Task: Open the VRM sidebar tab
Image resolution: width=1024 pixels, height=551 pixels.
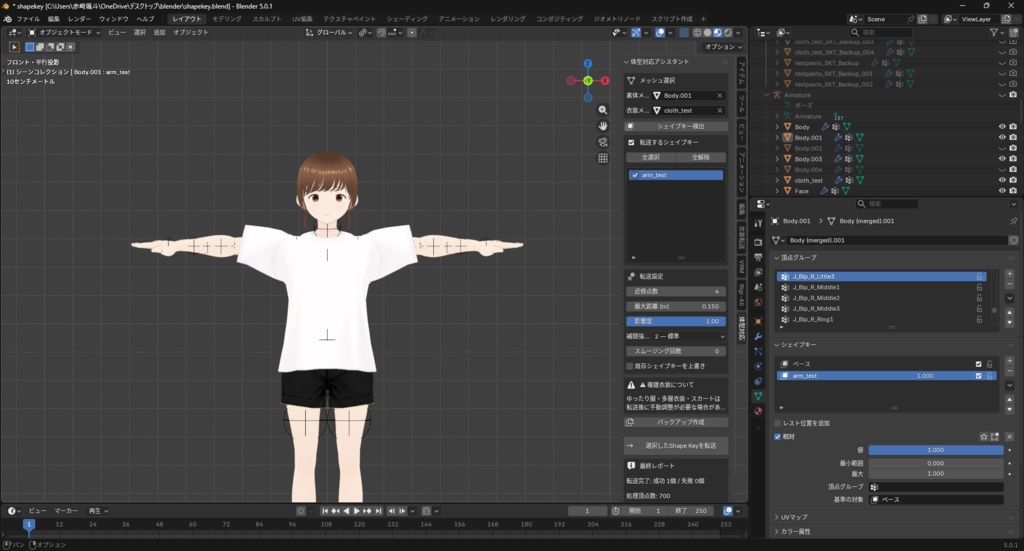Action: click(x=742, y=266)
